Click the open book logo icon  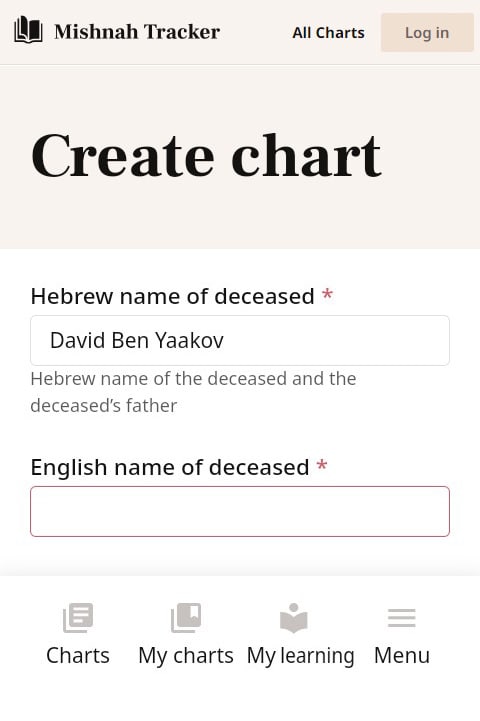[29, 30]
